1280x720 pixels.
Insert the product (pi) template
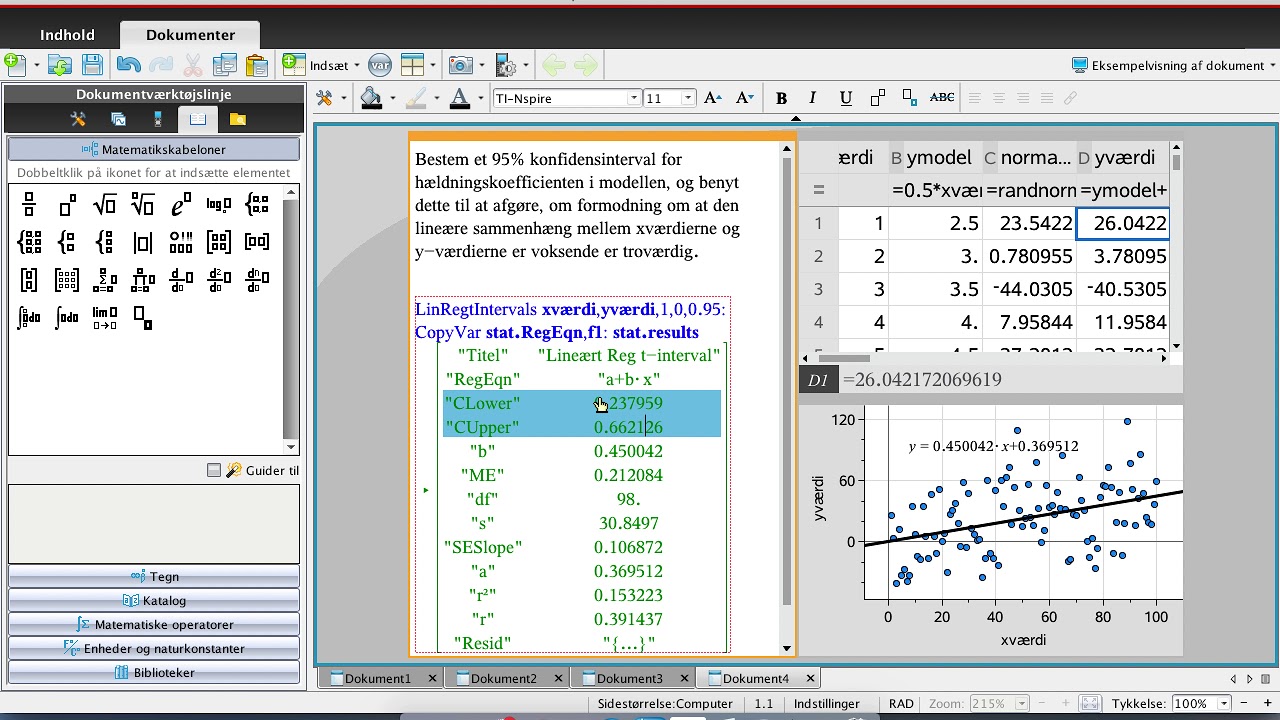pyautogui.click(x=143, y=279)
